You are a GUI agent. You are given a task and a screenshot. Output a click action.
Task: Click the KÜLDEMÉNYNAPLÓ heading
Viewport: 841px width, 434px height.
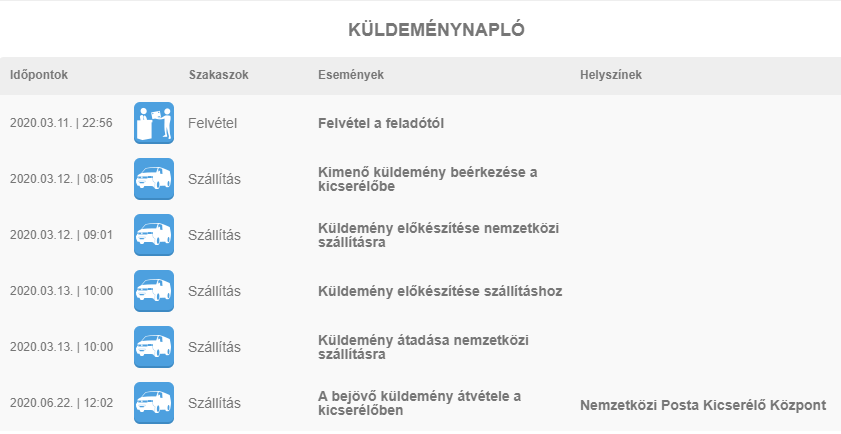pyautogui.click(x=436, y=30)
